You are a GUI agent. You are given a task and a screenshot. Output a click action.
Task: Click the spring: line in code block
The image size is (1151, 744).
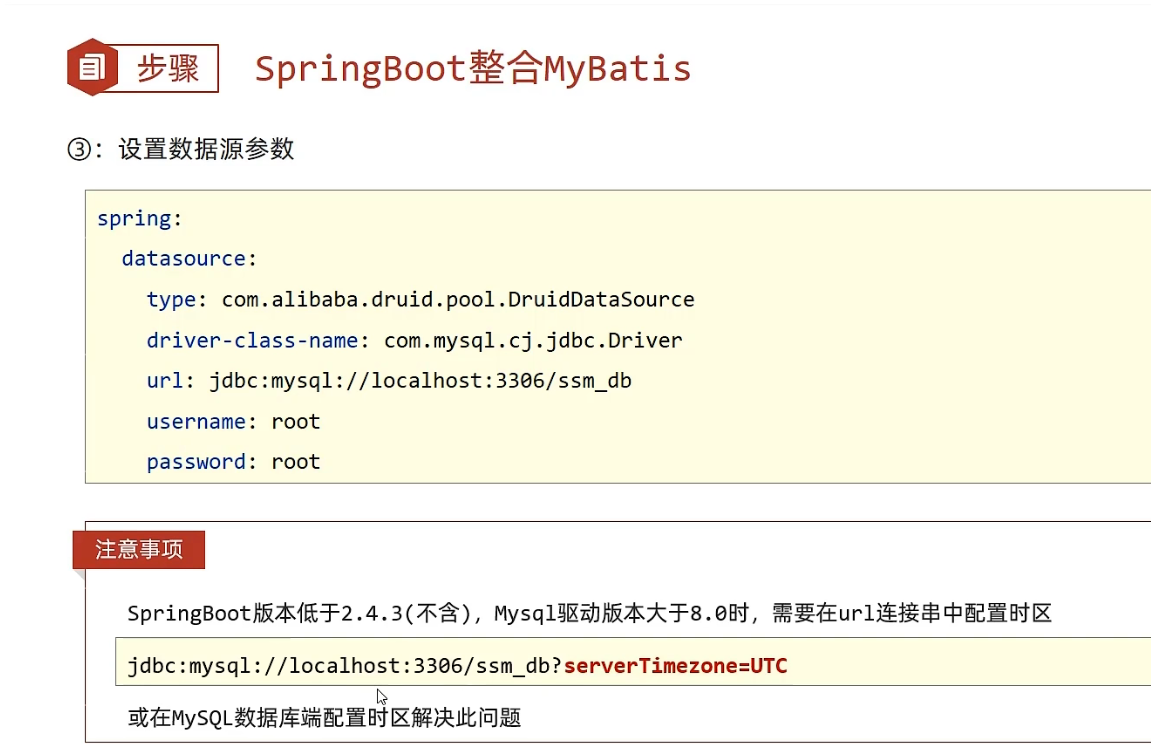point(140,219)
